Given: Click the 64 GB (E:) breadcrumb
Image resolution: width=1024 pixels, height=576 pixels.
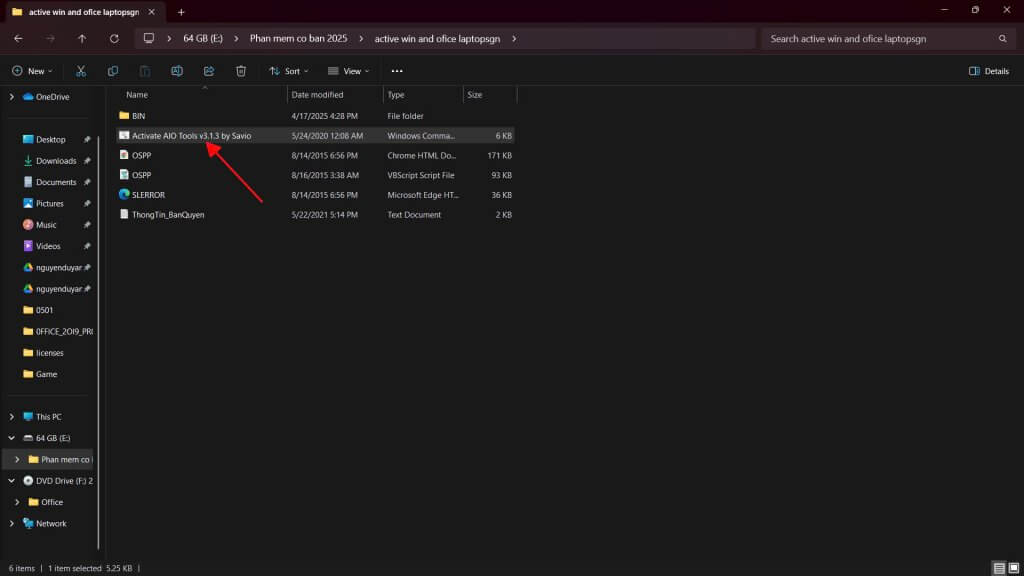Looking at the screenshot, I should point(202,39).
